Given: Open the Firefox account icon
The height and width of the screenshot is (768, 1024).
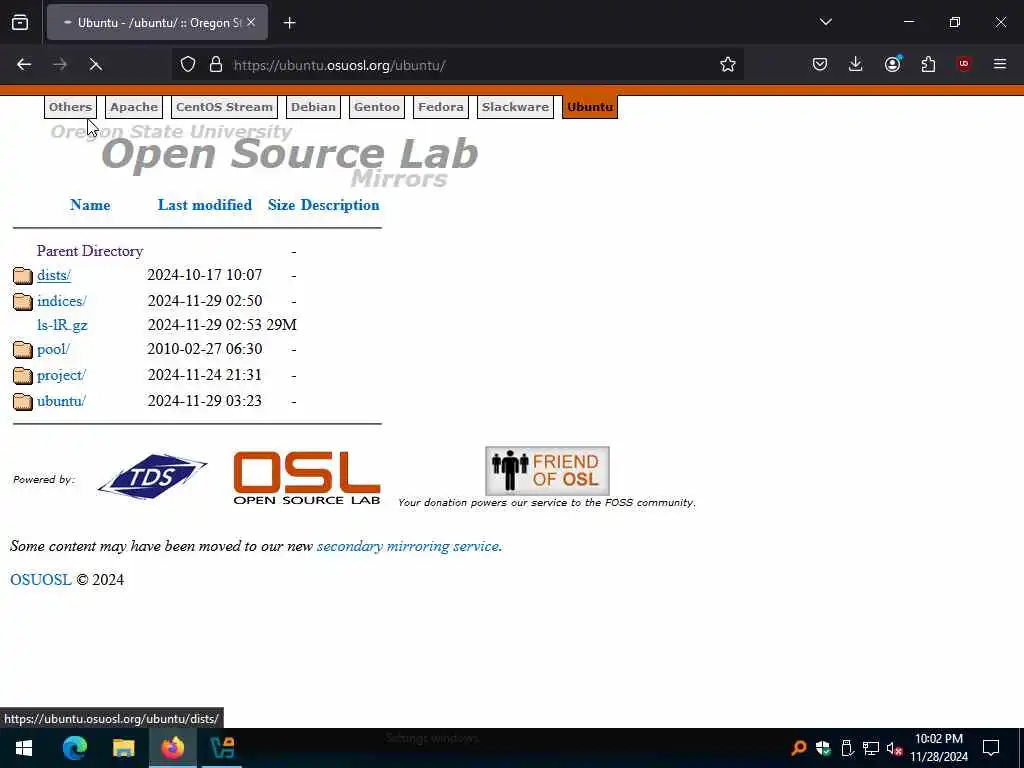Looking at the screenshot, I should pyautogui.click(x=892, y=64).
